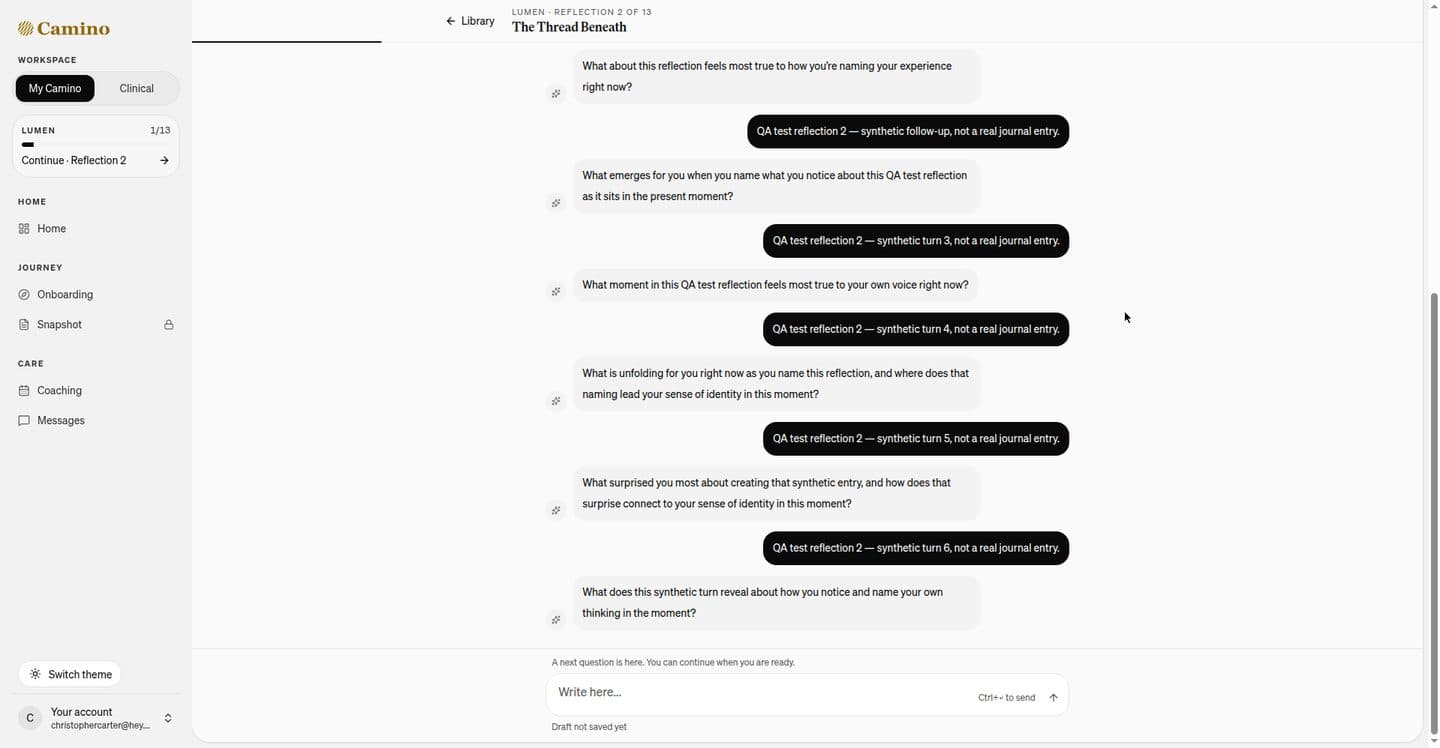Click the Coaching calendar icon
This screenshot has width=1440, height=748.
24,391
